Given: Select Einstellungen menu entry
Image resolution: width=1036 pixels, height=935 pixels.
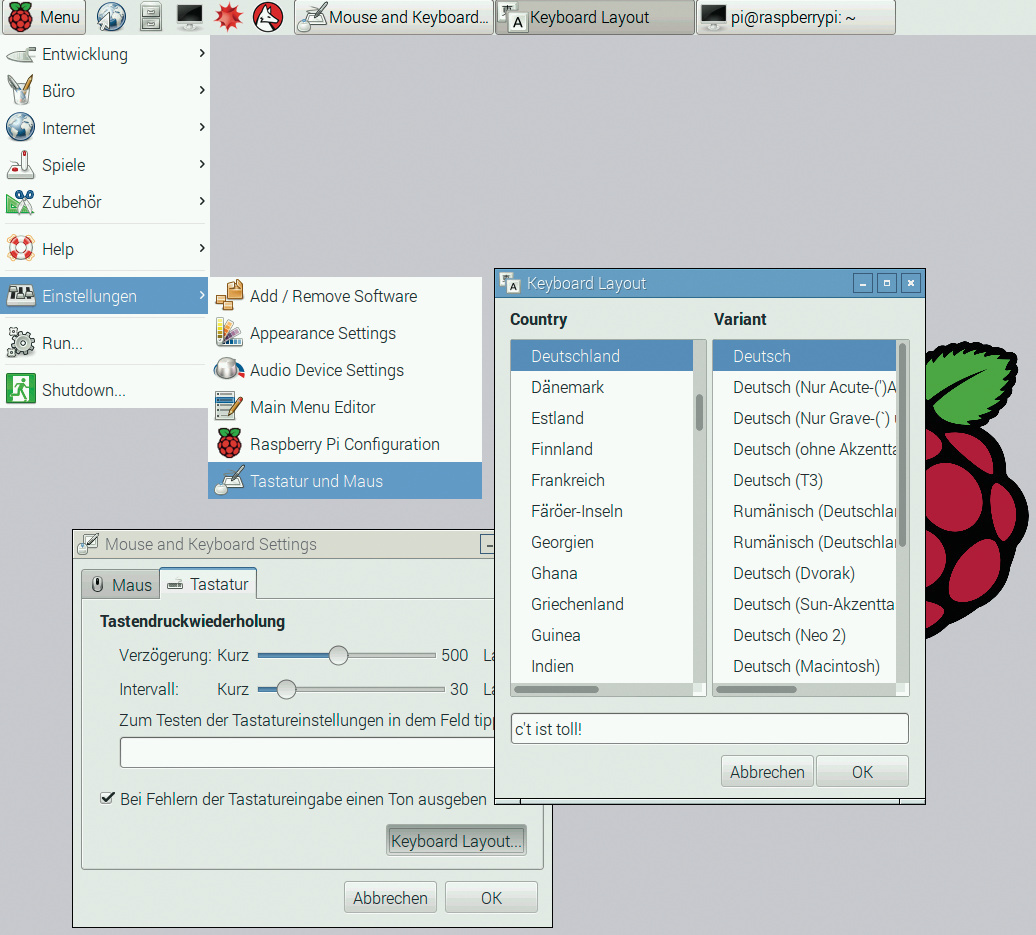Looking at the screenshot, I should (104, 296).
